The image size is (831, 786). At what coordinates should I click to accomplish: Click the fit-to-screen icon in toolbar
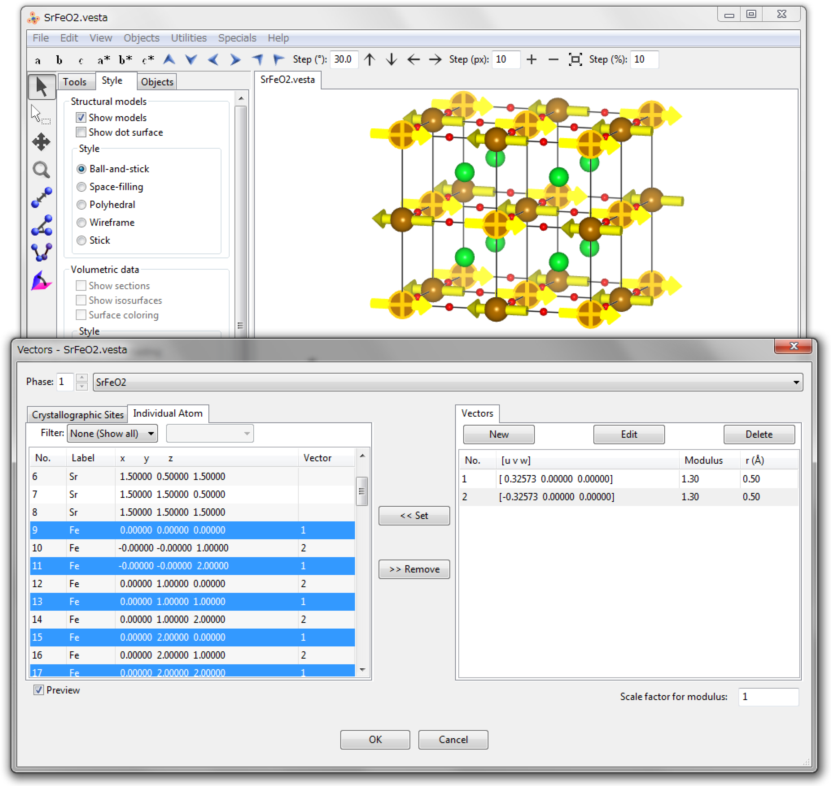point(575,59)
